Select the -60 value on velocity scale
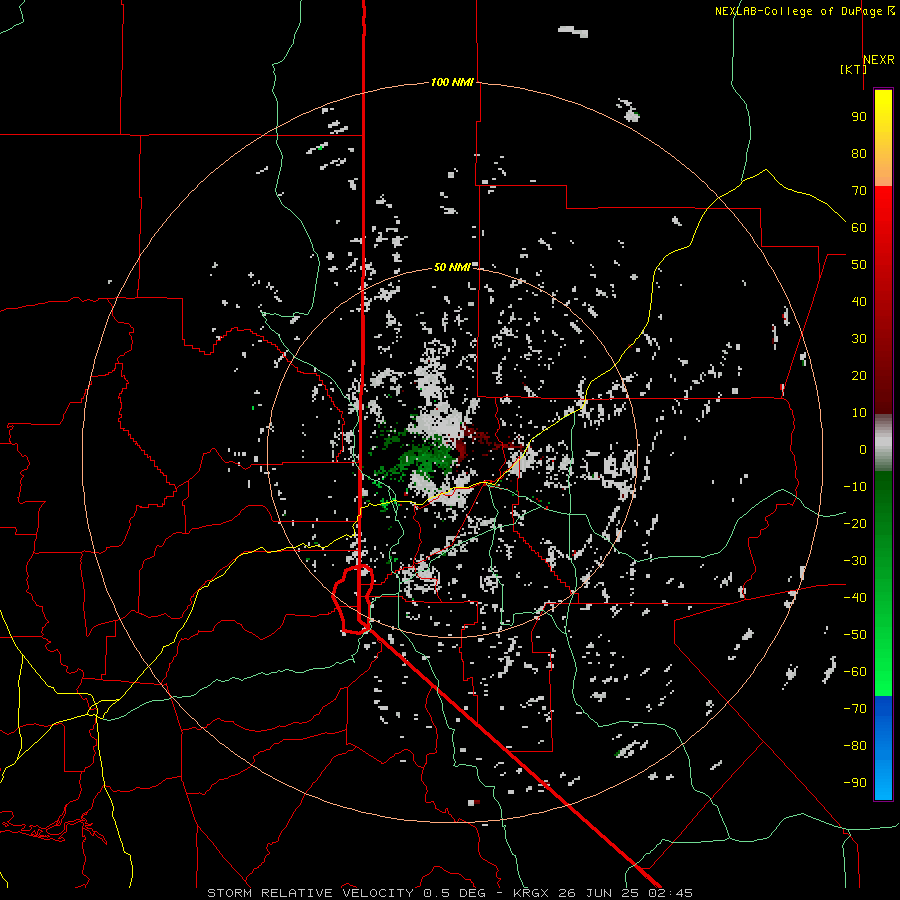900x900 pixels. (x=855, y=672)
